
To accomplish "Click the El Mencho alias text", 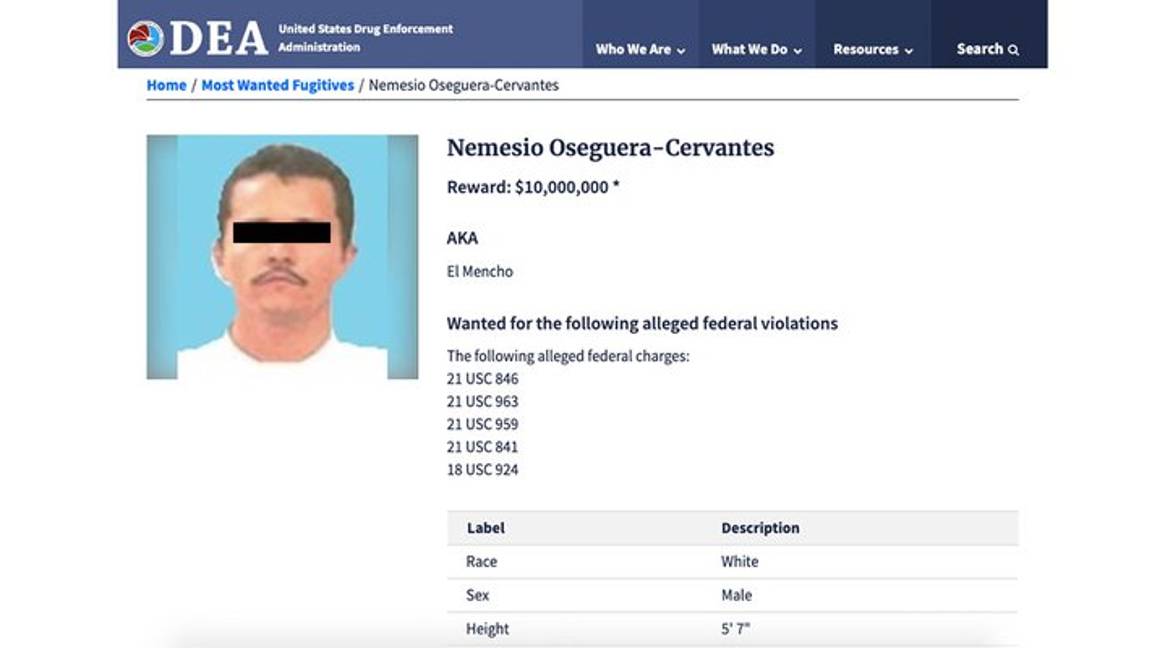I will point(479,271).
